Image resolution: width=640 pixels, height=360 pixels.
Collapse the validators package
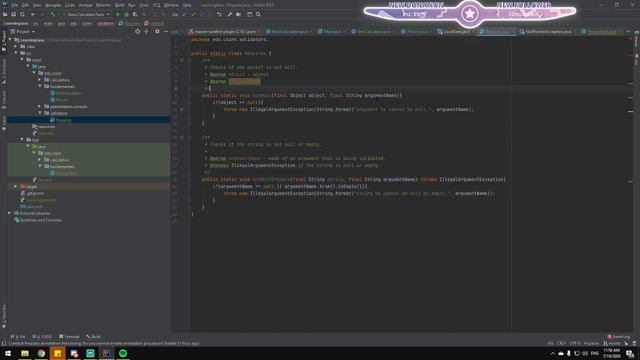pos(40,113)
